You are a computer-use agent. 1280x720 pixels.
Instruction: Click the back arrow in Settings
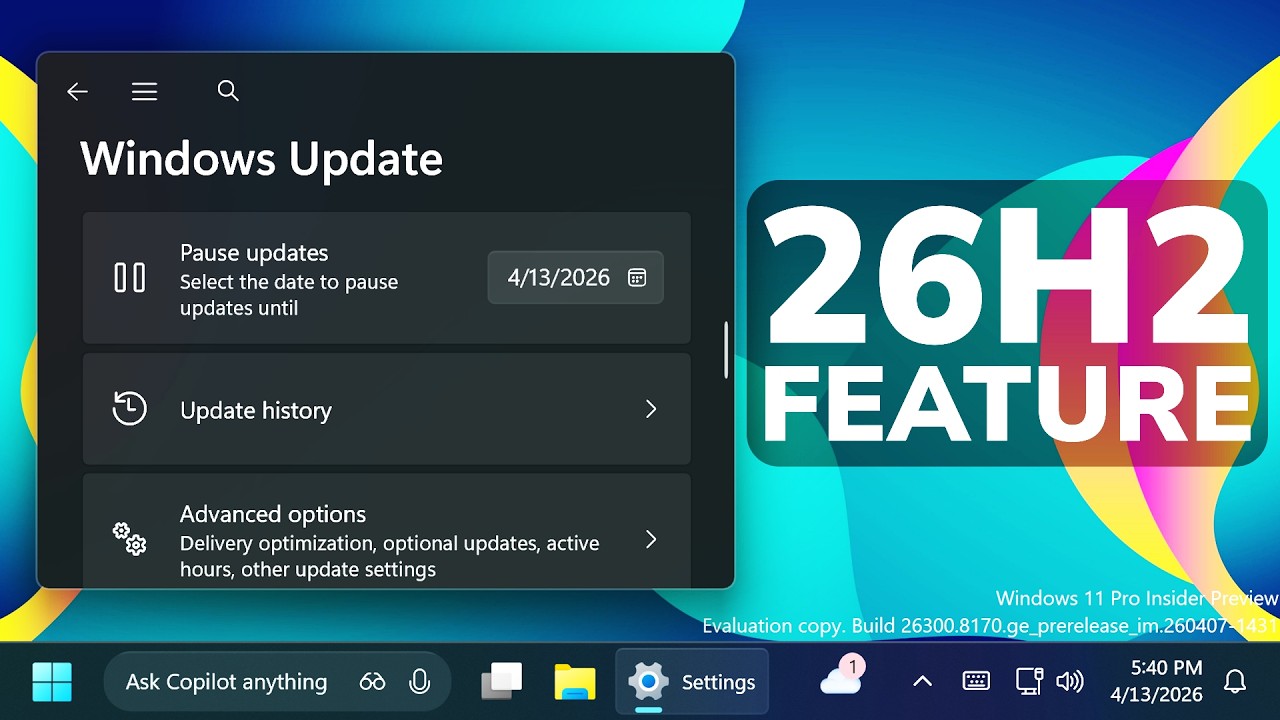point(77,92)
